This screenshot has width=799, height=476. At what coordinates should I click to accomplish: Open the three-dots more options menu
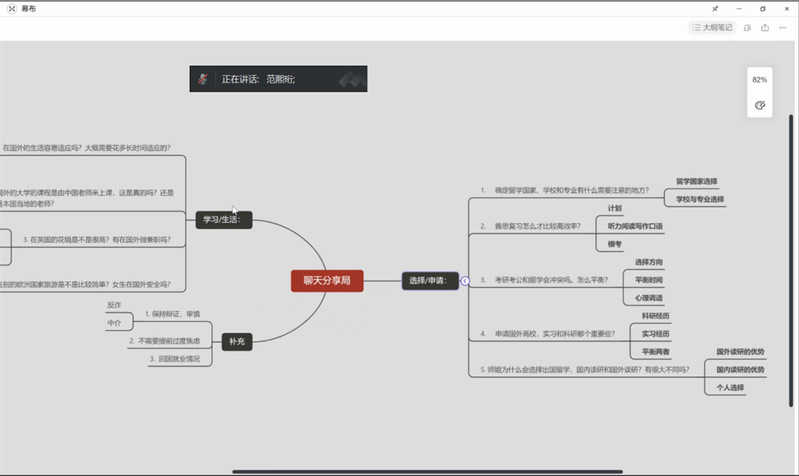pos(783,27)
